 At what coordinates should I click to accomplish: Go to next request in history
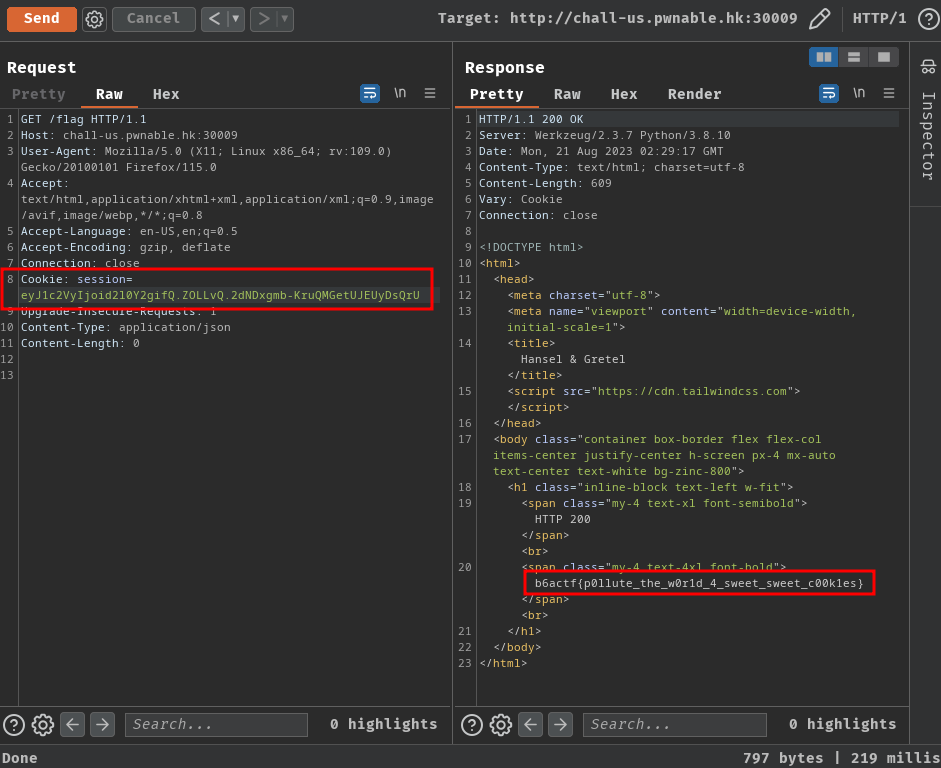pyautogui.click(x=263, y=19)
